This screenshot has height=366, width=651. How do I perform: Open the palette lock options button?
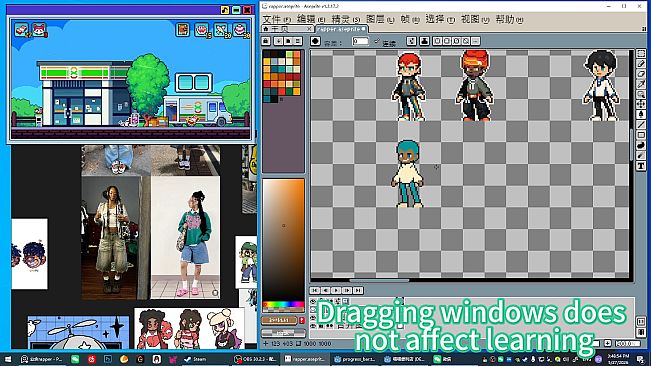click(266, 41)
